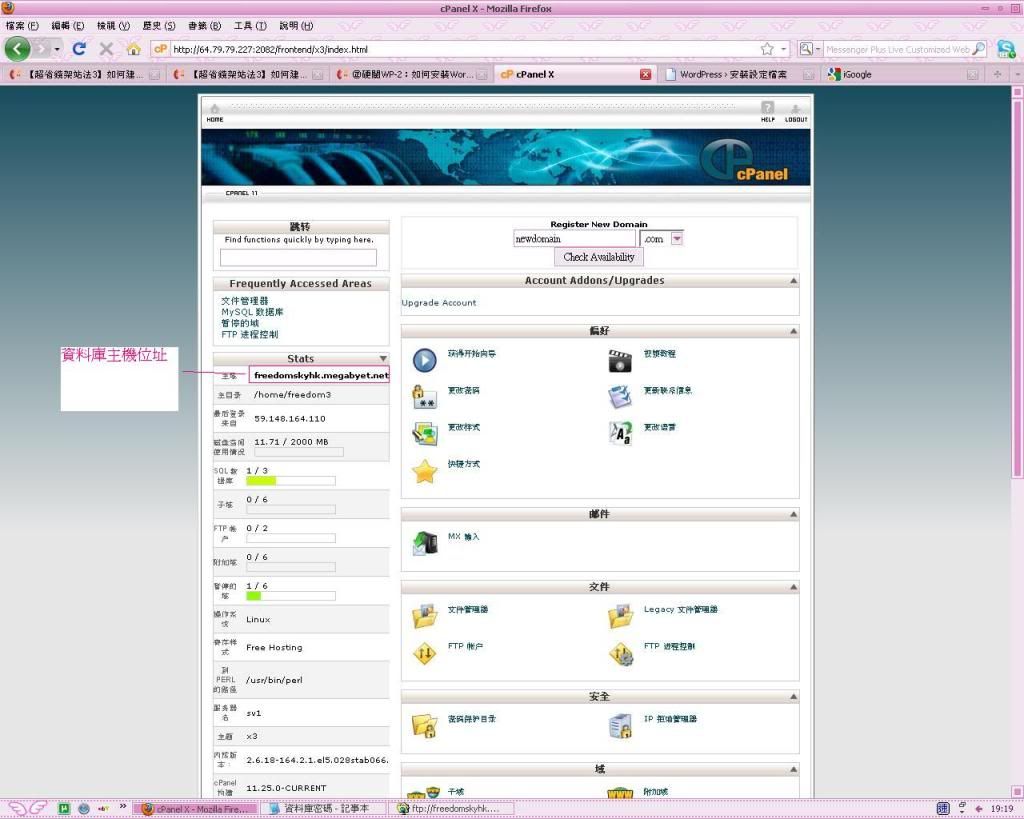Open the 編輯 (E) menu

tap(68, 25)
